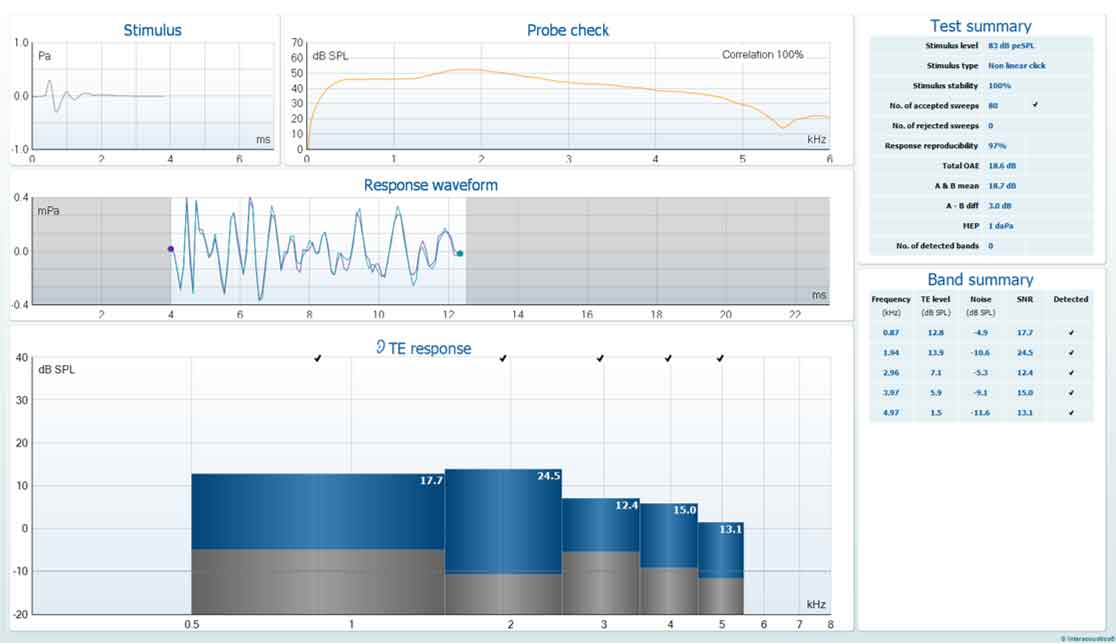The width and height of the screenshot is (1116, 644).
Task: Click noise cell -10.6 in Band summary
Action: [x=981, y=352]
